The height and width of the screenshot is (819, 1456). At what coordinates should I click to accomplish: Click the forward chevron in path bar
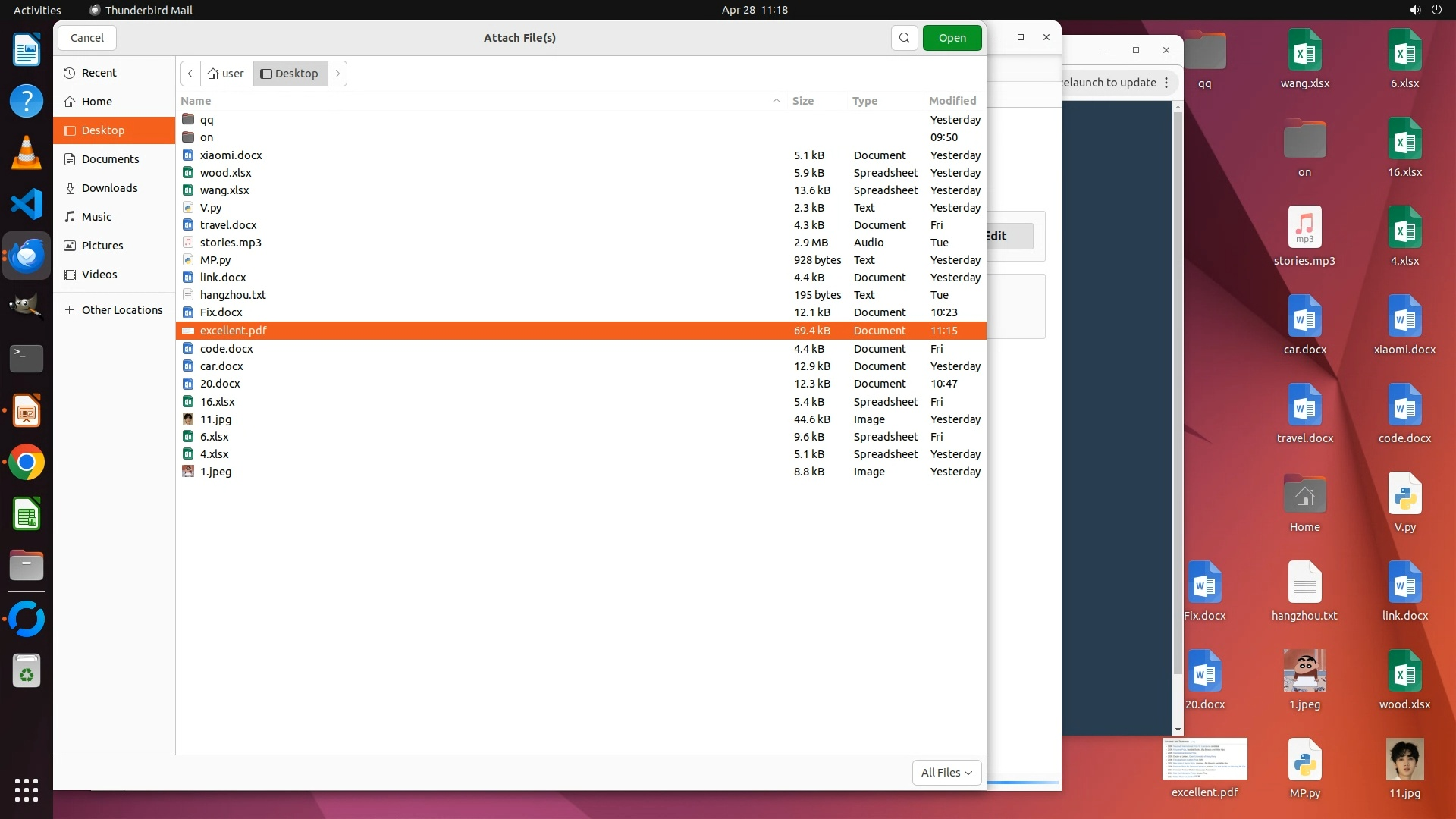[337, 74]
